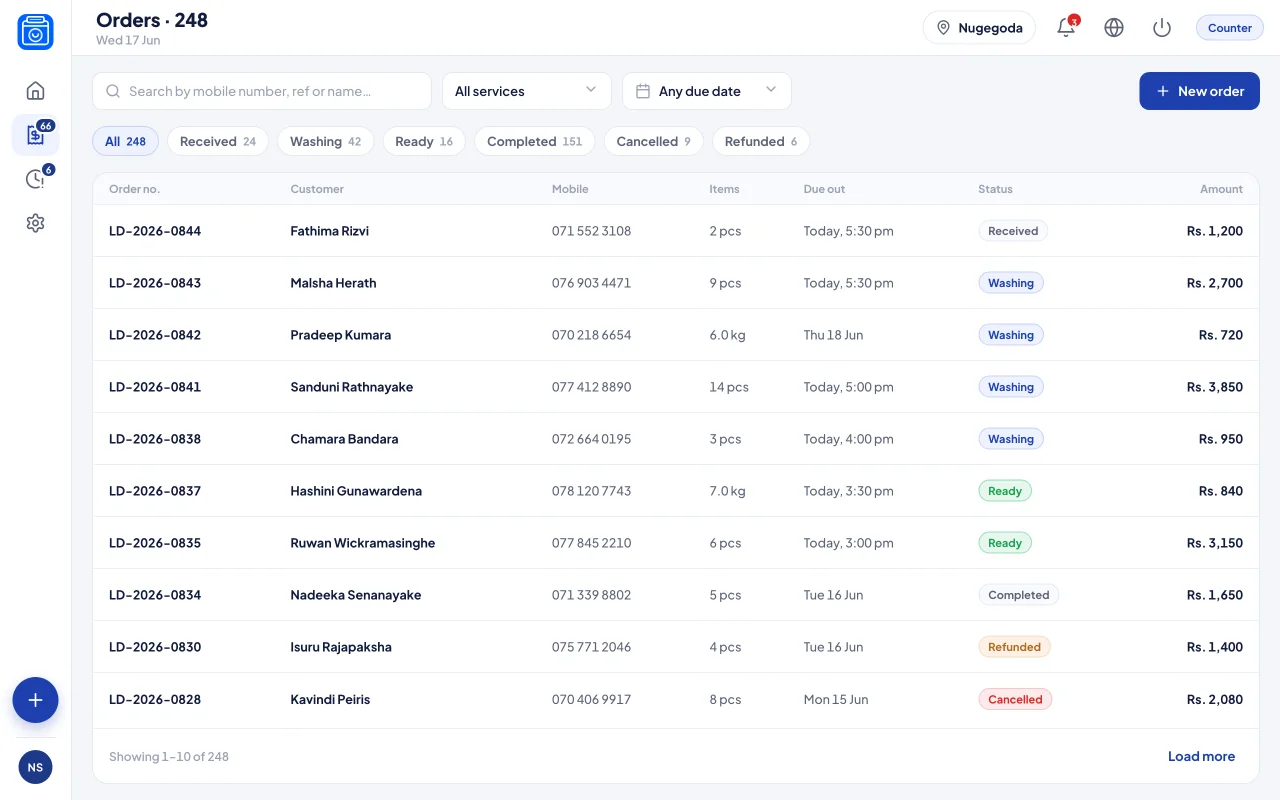Select mobile number 070 218 6654

591,335
